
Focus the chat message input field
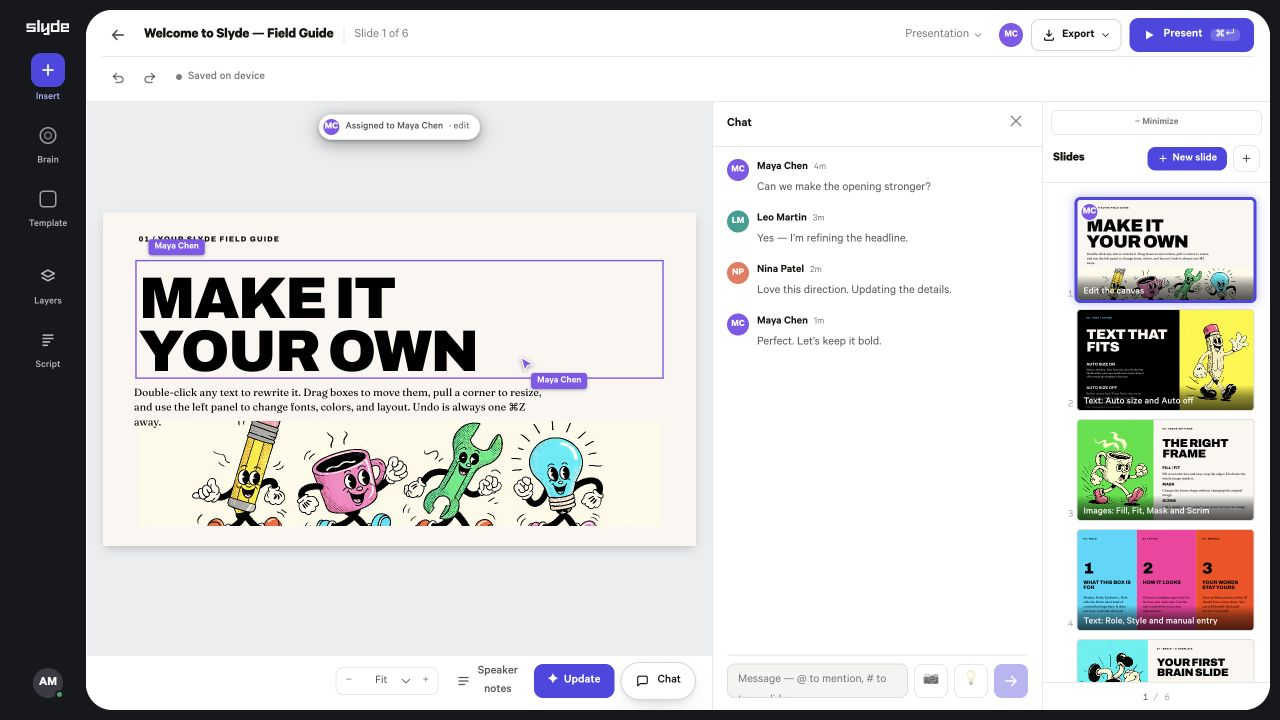(817, 680)
